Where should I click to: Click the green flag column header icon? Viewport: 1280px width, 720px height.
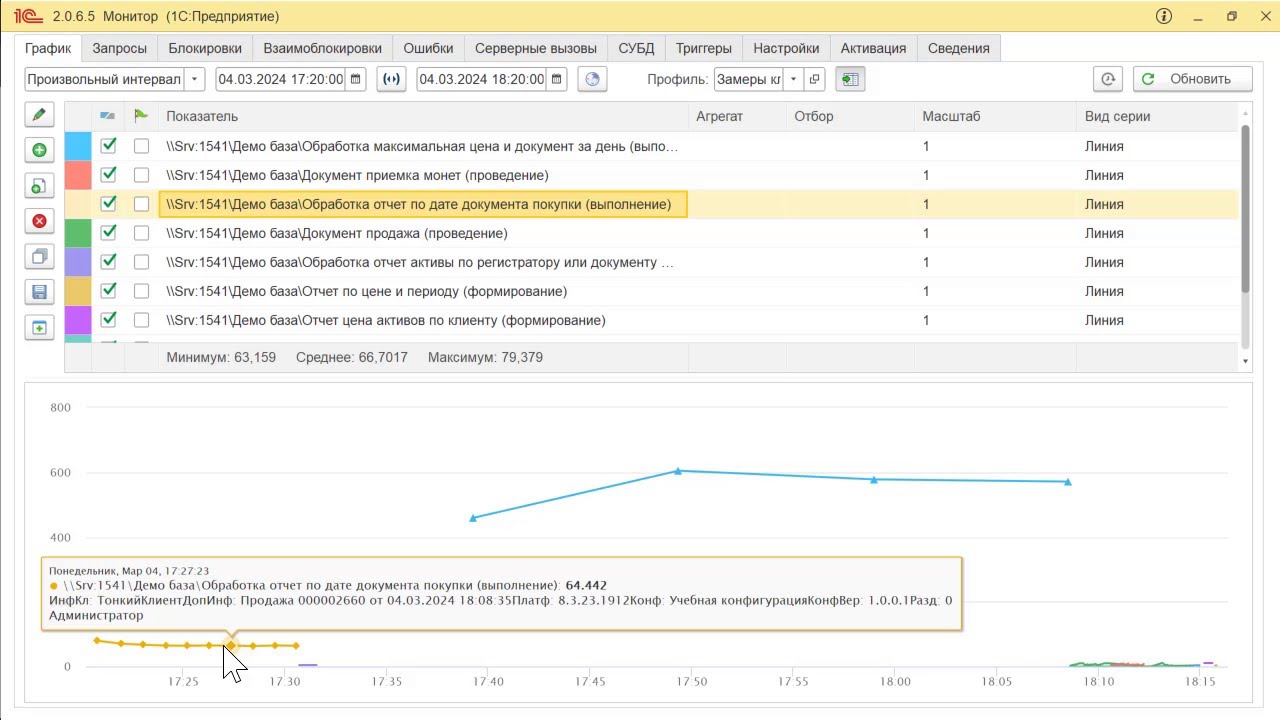[x=141, y=116]
